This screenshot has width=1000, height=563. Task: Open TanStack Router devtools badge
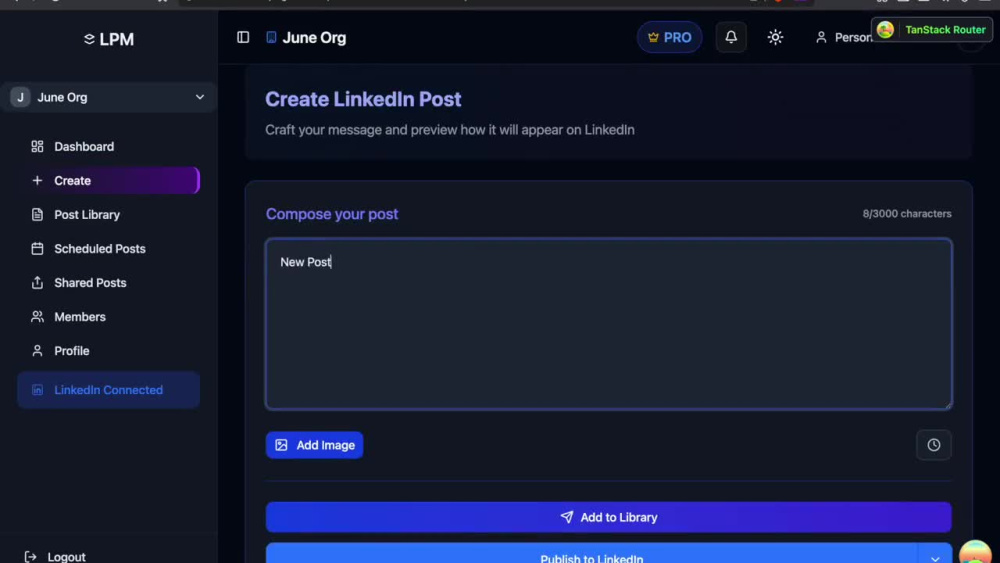[x=932, y=30]
